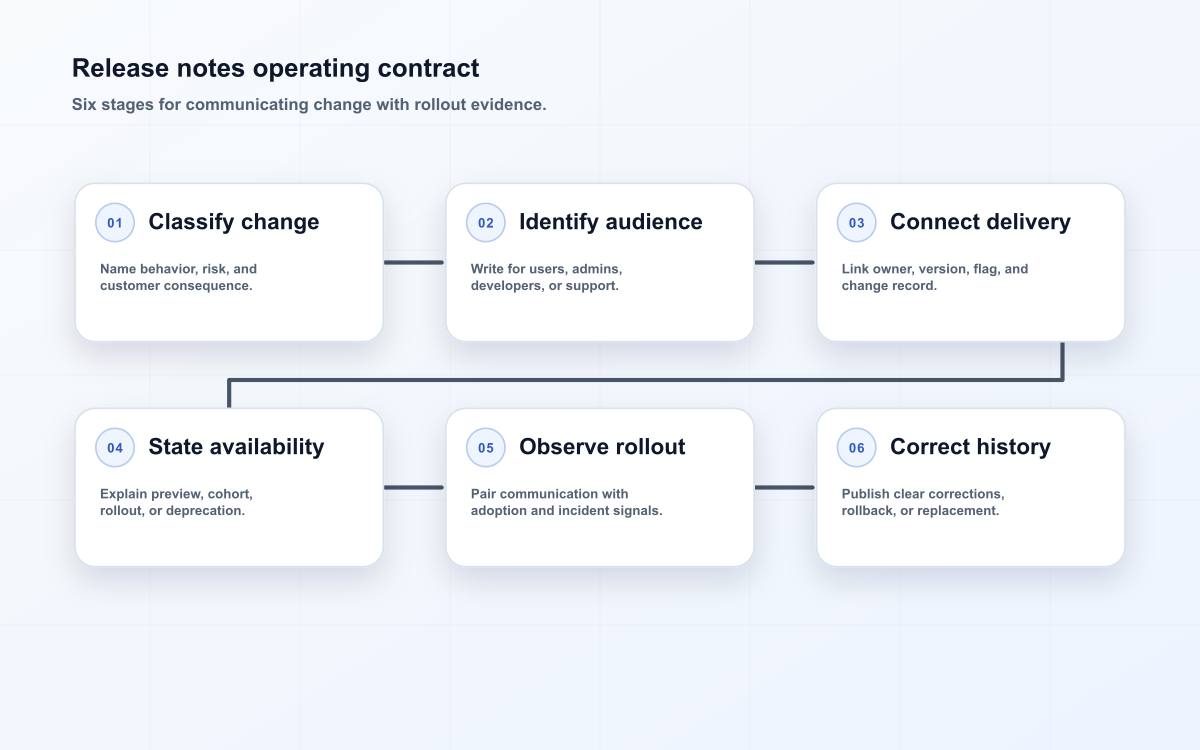This screenshot has height=750, width=1200.
Task: Click the Connect delivery heading
Action: click(x=980, y=222)
